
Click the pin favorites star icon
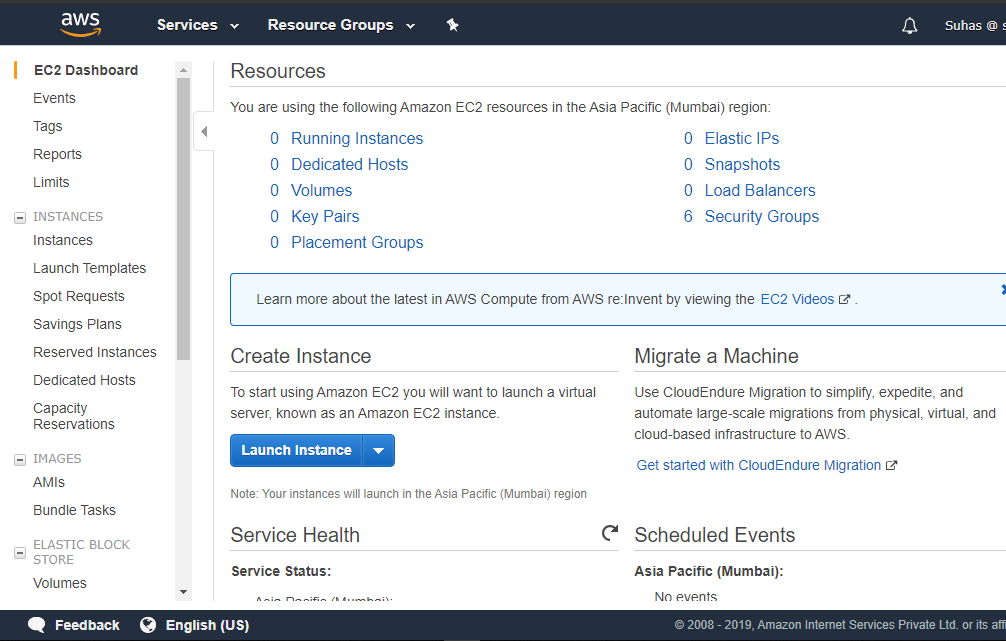[452, 24]
